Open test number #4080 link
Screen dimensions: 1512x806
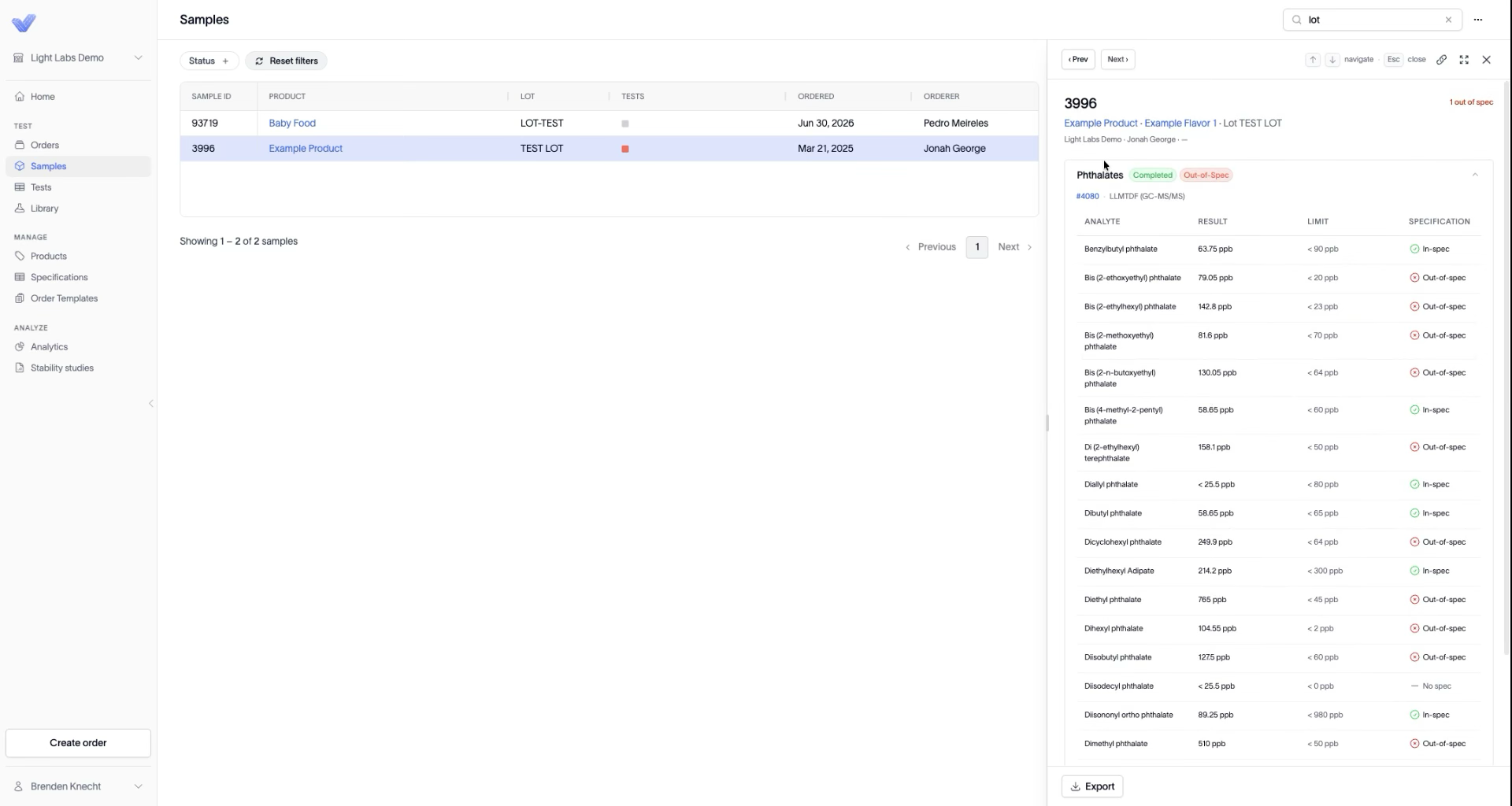click(x=1088, y=197)
